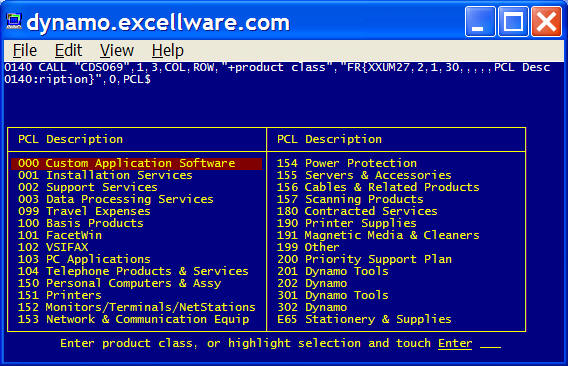The image size is (568, 366).
Task: Maximize the terminal window
Action: click(513, 22)
